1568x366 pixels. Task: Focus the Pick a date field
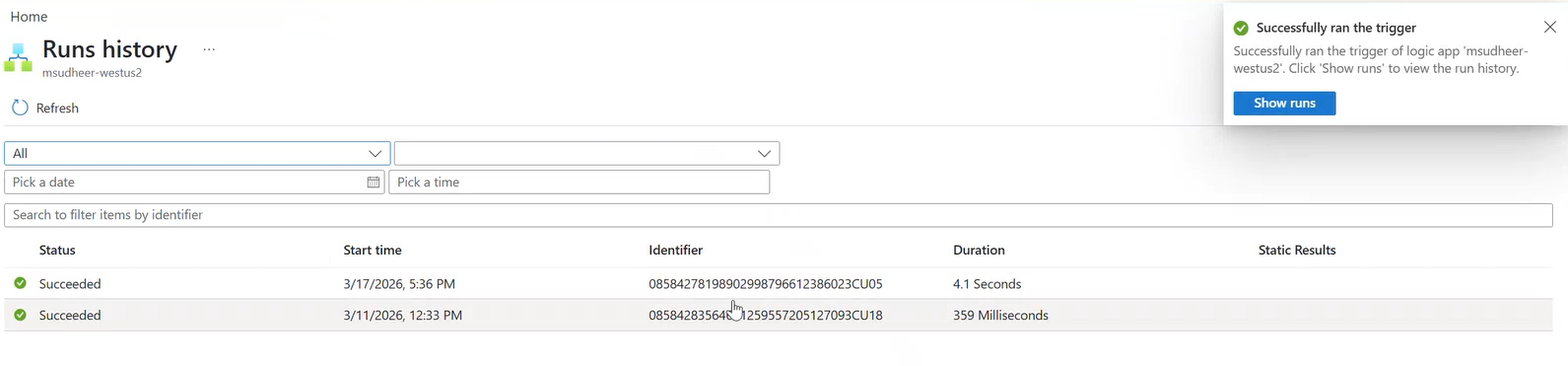click(194, 183)
